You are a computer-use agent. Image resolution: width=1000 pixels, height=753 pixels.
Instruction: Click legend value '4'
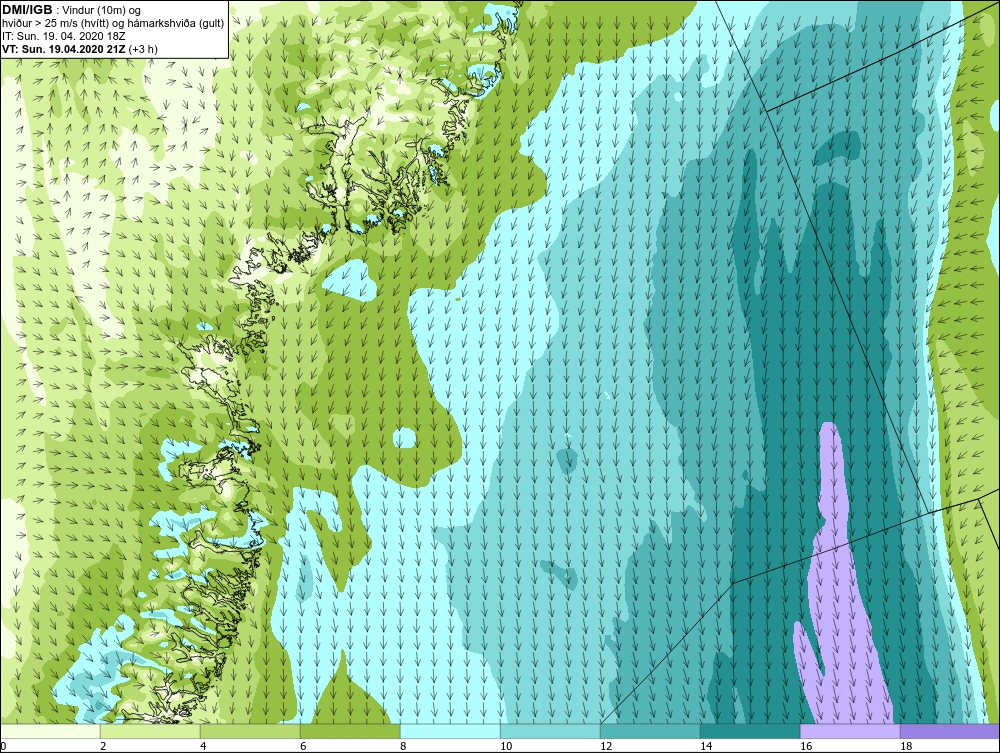(203, 746)
